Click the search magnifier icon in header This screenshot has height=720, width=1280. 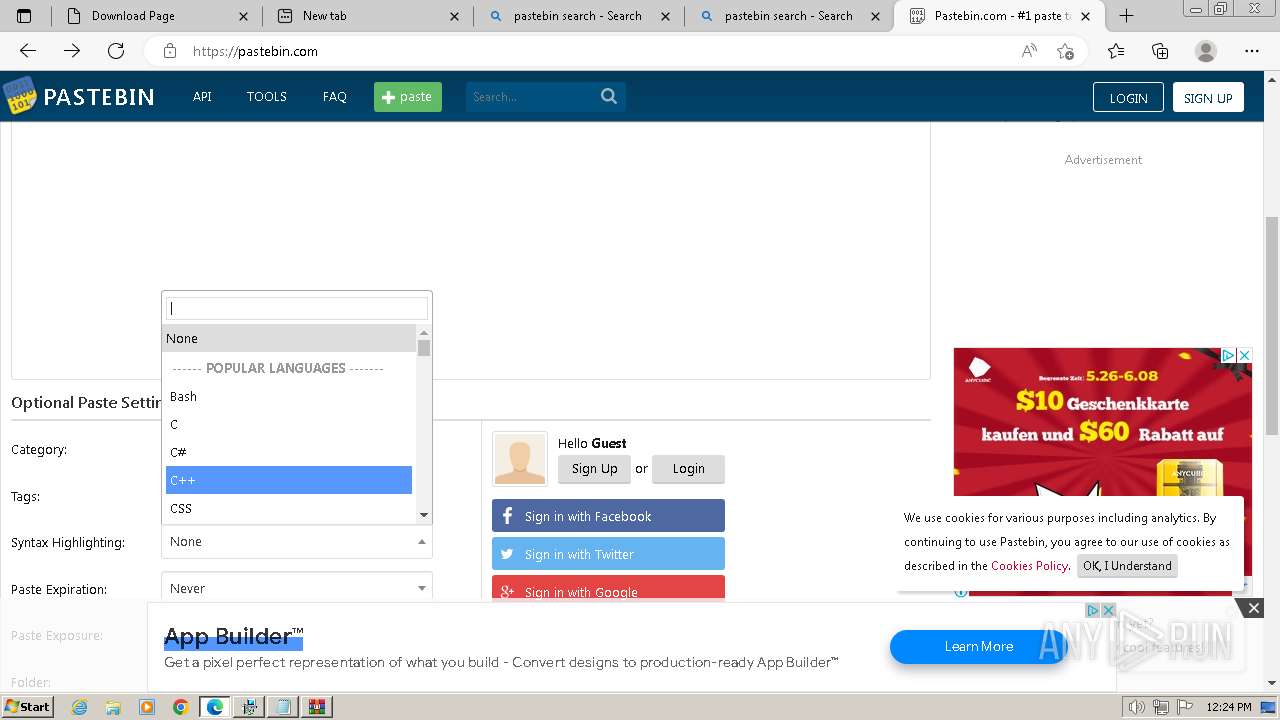point(609,96)
